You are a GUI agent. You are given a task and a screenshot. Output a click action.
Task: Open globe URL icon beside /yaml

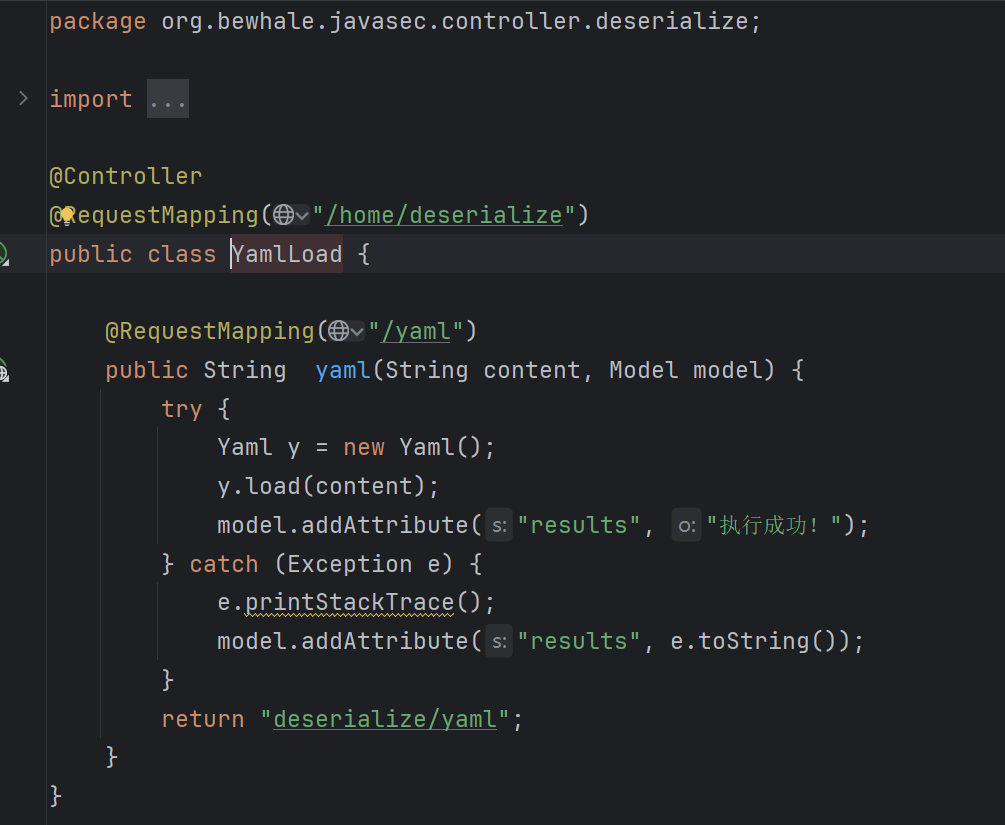338,331
